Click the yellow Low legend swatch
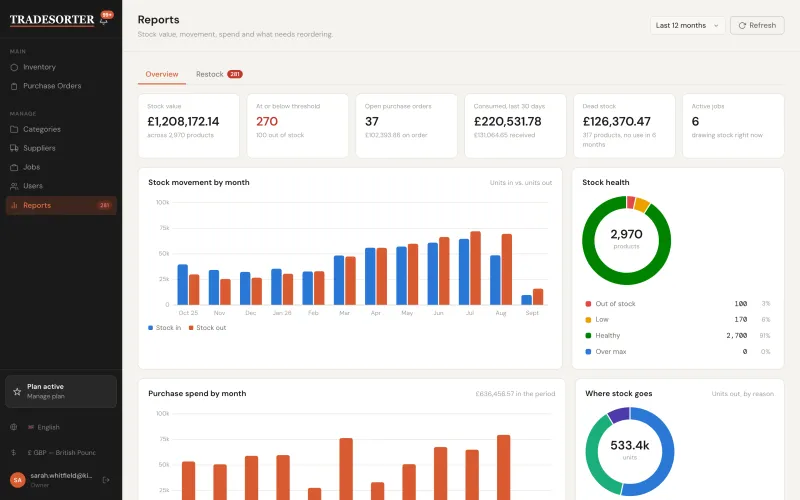 (588, 320)
